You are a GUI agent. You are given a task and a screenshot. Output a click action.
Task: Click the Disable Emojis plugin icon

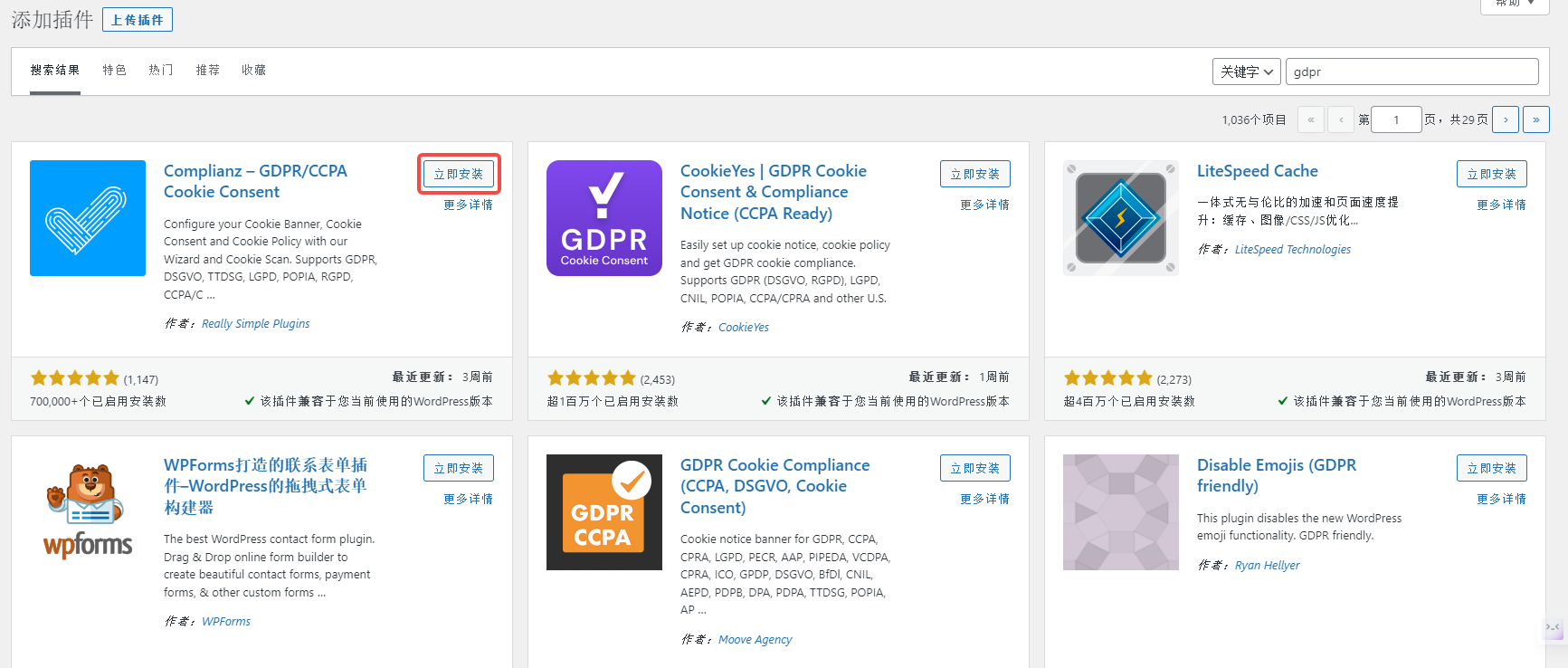coord(1121,512)
